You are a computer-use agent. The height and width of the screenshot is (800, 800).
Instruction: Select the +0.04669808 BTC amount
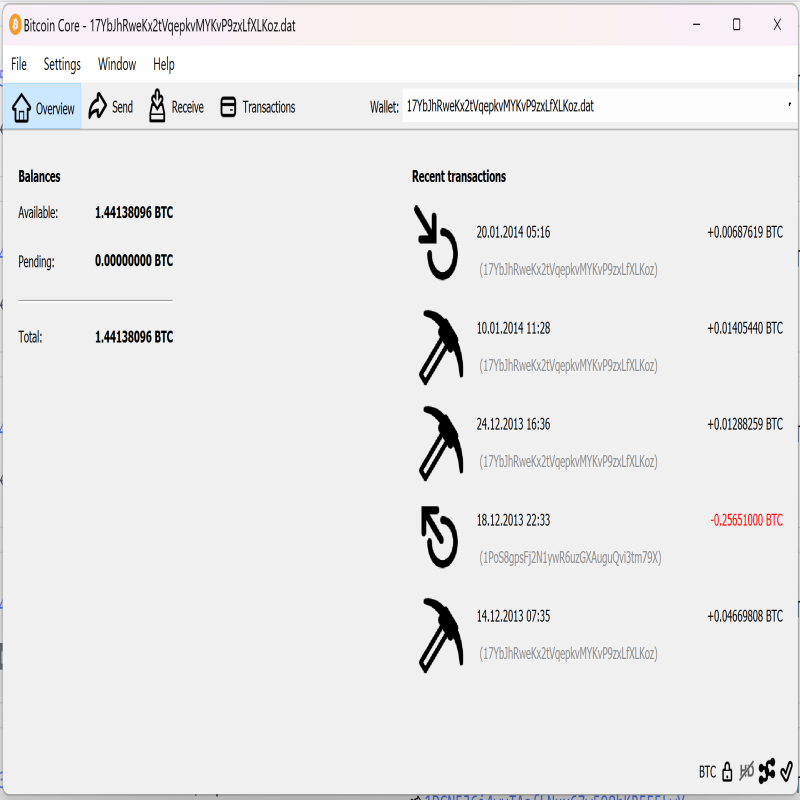click(x=745, y=616)
